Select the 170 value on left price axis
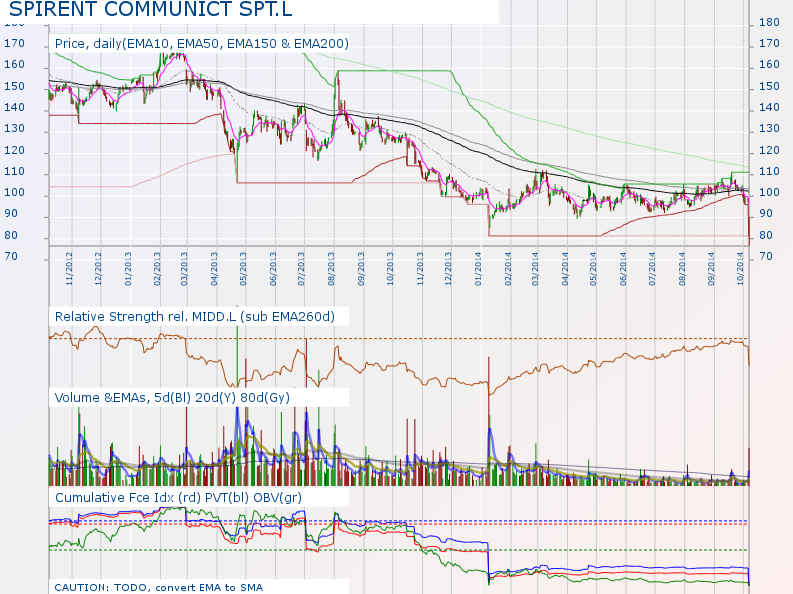Image resolution: width=793 pixels, height=594 pixels. 14,43
